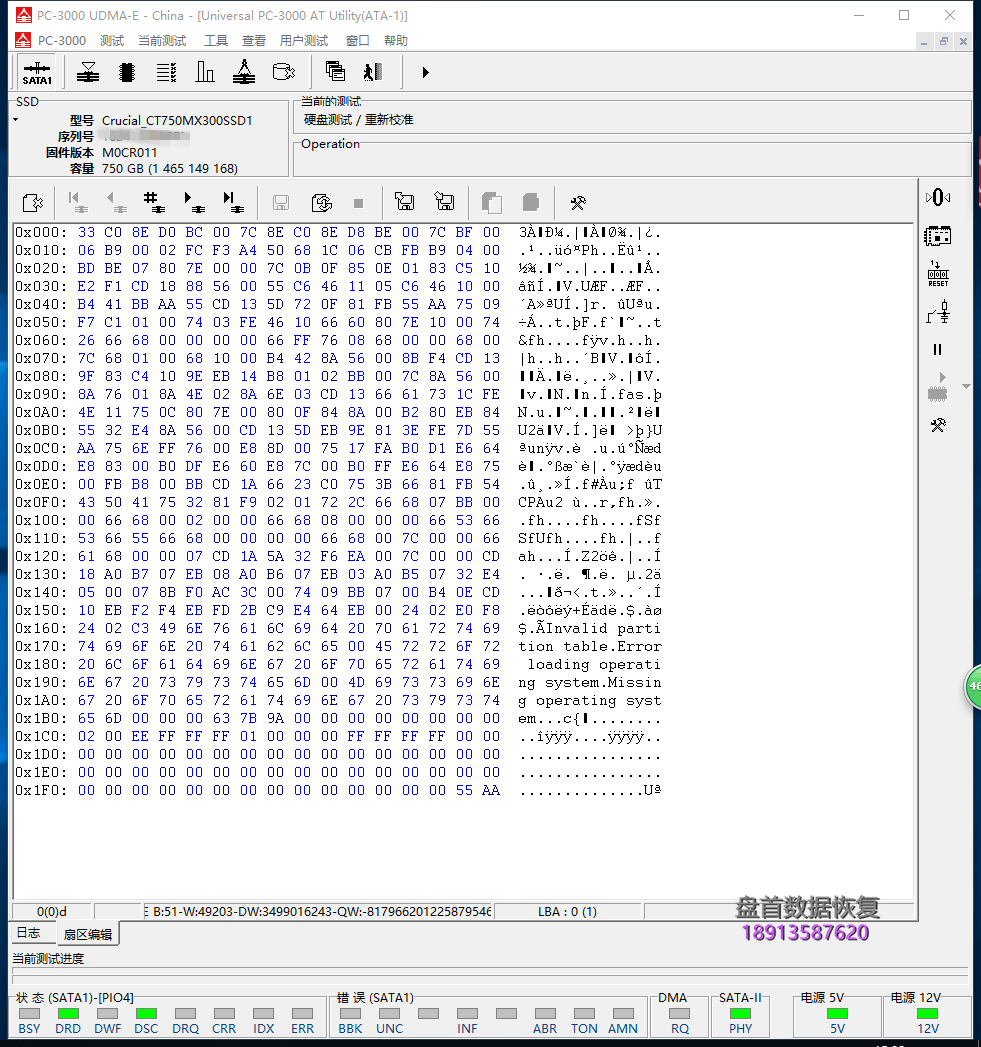Open the bar chart icon in the top toolbar
Image resolution: width=981 pixels, height=1047 pixels.
pos(204,72)
